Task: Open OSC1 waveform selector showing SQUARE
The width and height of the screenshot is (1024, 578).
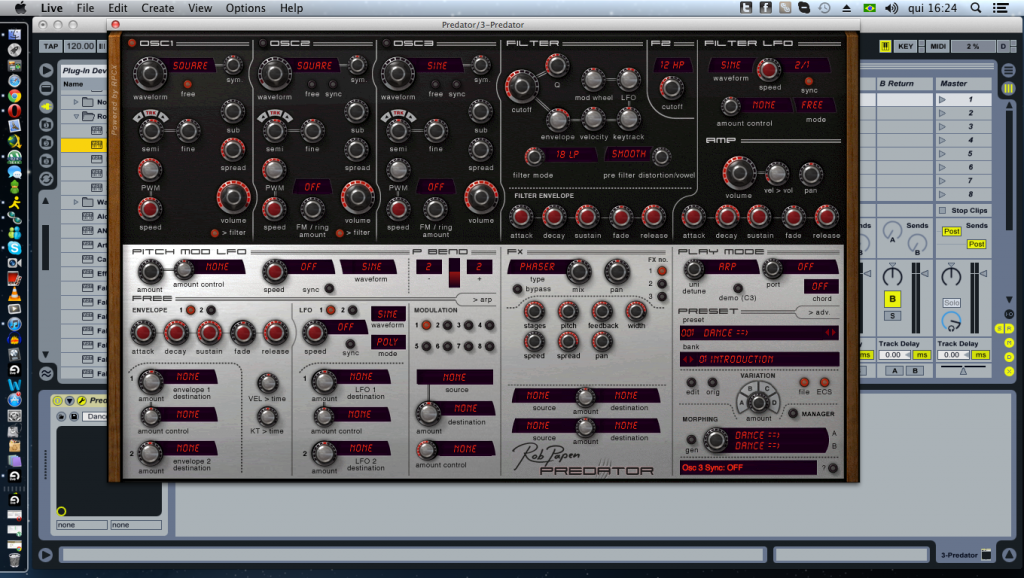Action: tap(190, 66)
